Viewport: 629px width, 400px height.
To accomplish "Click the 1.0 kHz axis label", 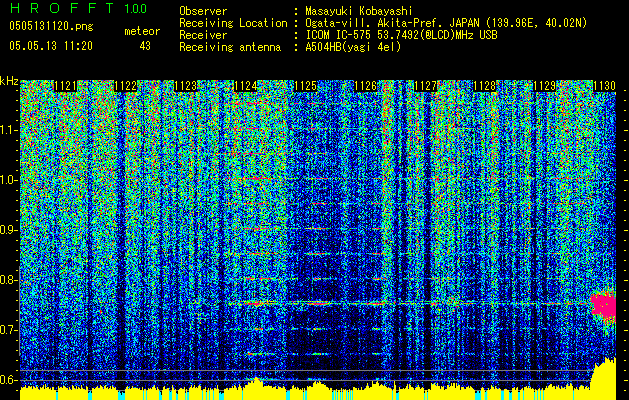I will click(9, 180).
